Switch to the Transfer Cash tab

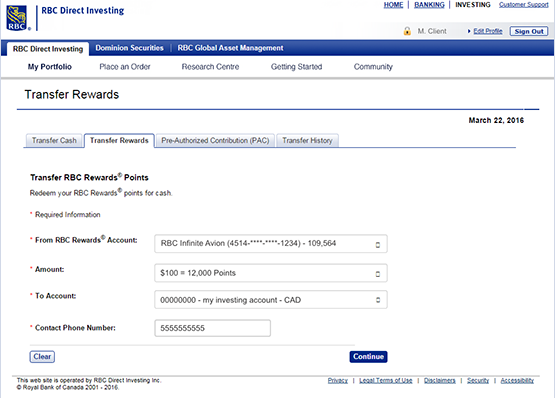click(54, 141)
